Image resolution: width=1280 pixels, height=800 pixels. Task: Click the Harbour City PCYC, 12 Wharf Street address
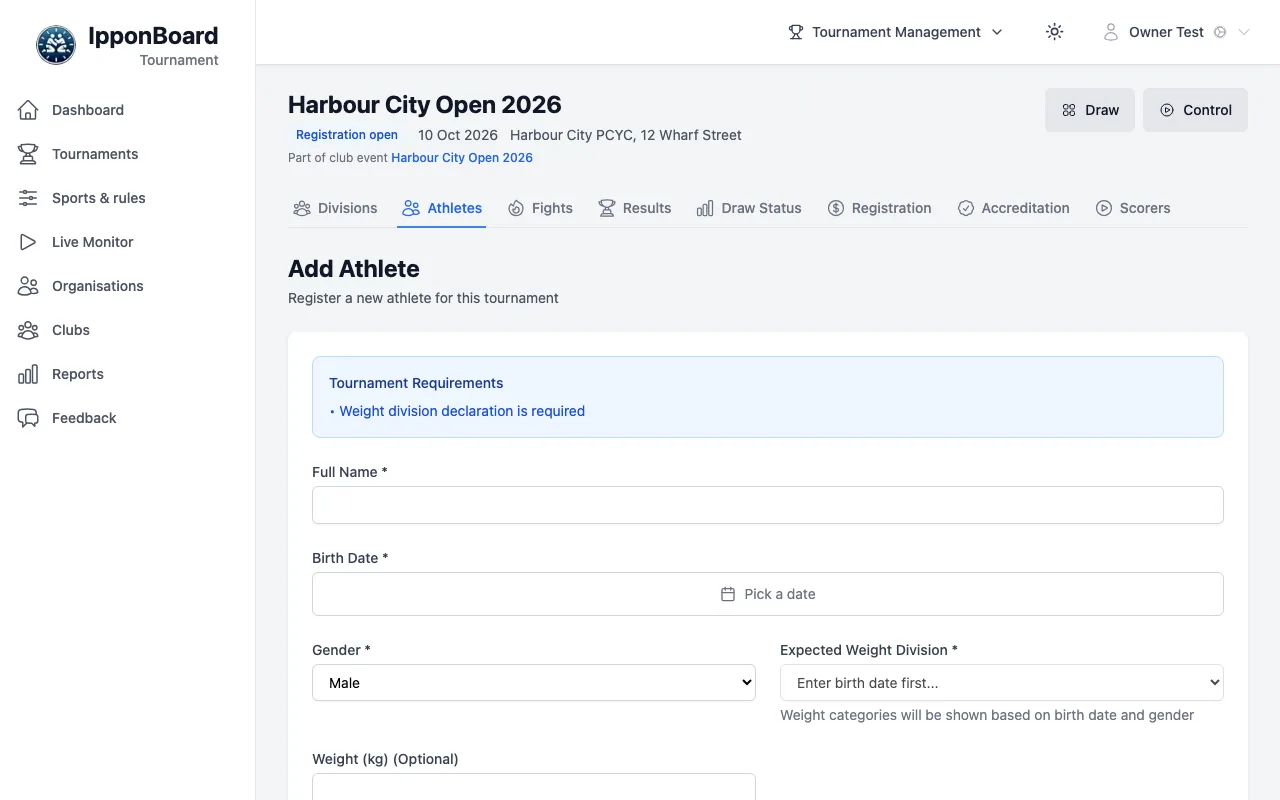click(626, 135)
